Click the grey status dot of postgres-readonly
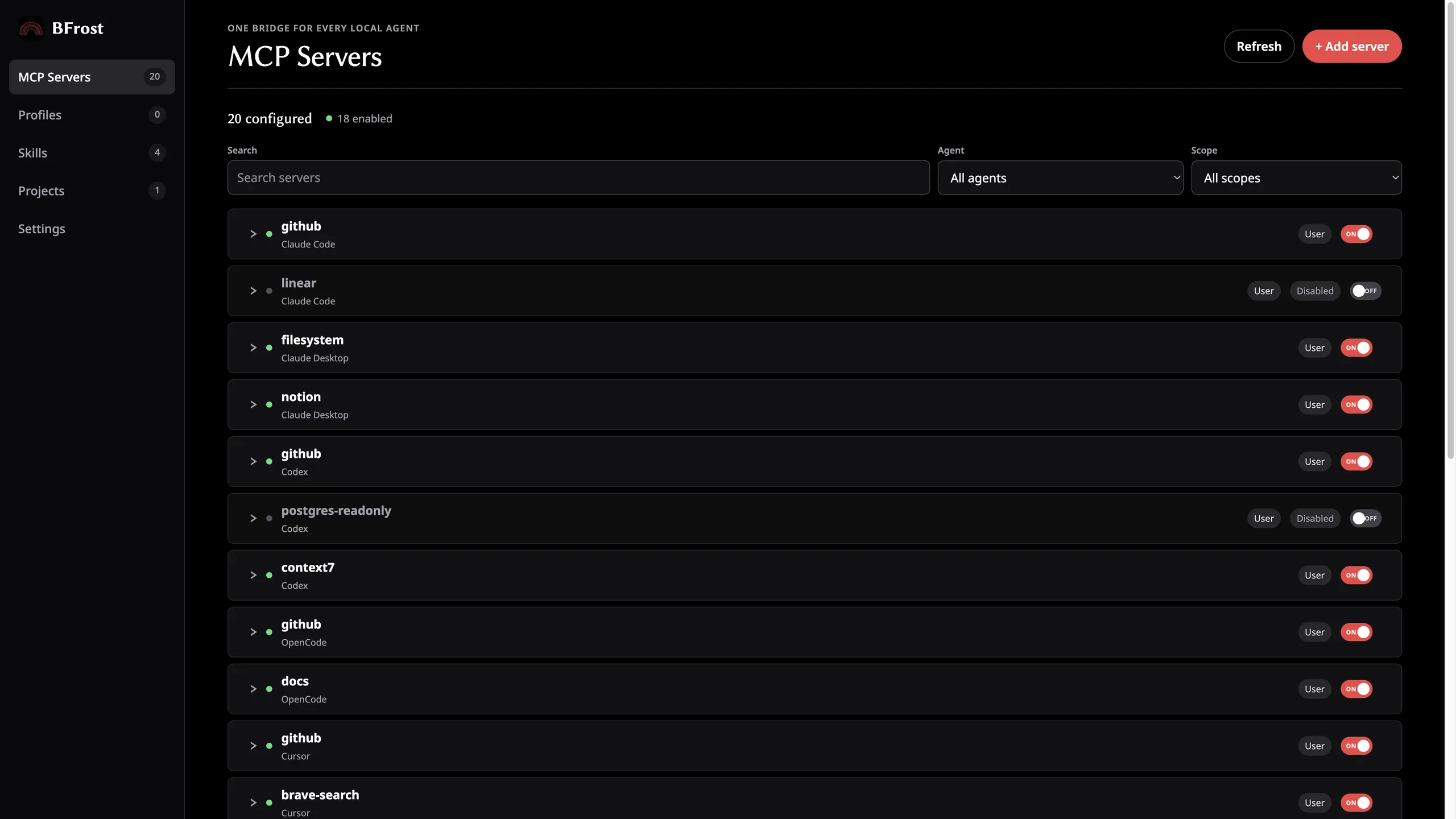The width and height of the screenshot is (1456, 819). click(x=269, y=519)
